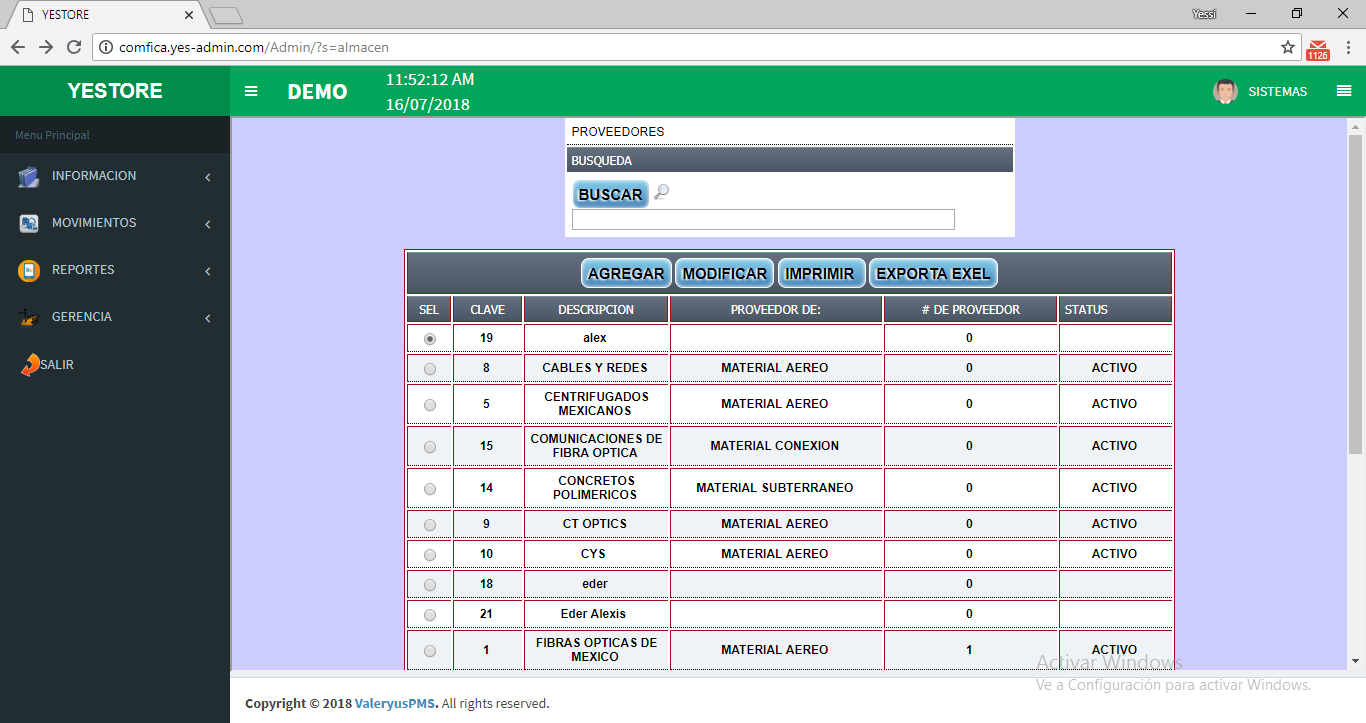Viewport: 1366px width, 723px height.
Task: Click the magnifying glass search icon
Action: (661, 193)
